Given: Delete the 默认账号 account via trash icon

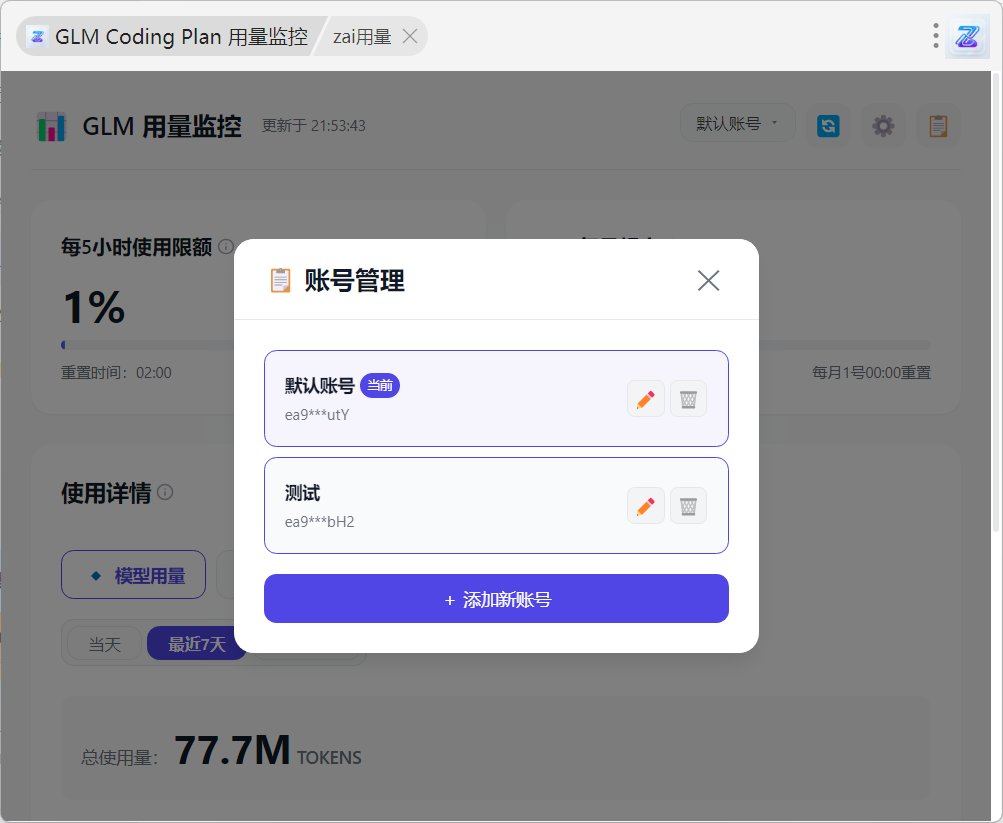Looking at the screenshot, I should point(688,399).
